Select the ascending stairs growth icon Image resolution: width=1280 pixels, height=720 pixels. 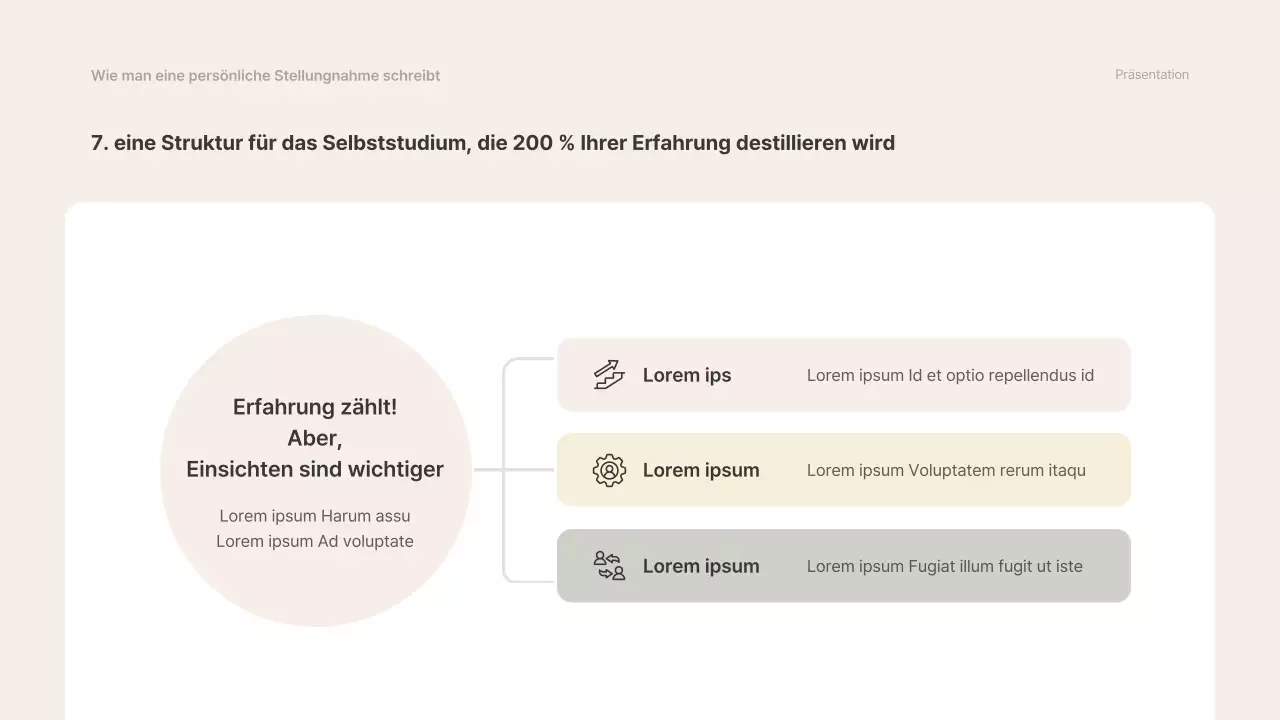tap(608, 376)
